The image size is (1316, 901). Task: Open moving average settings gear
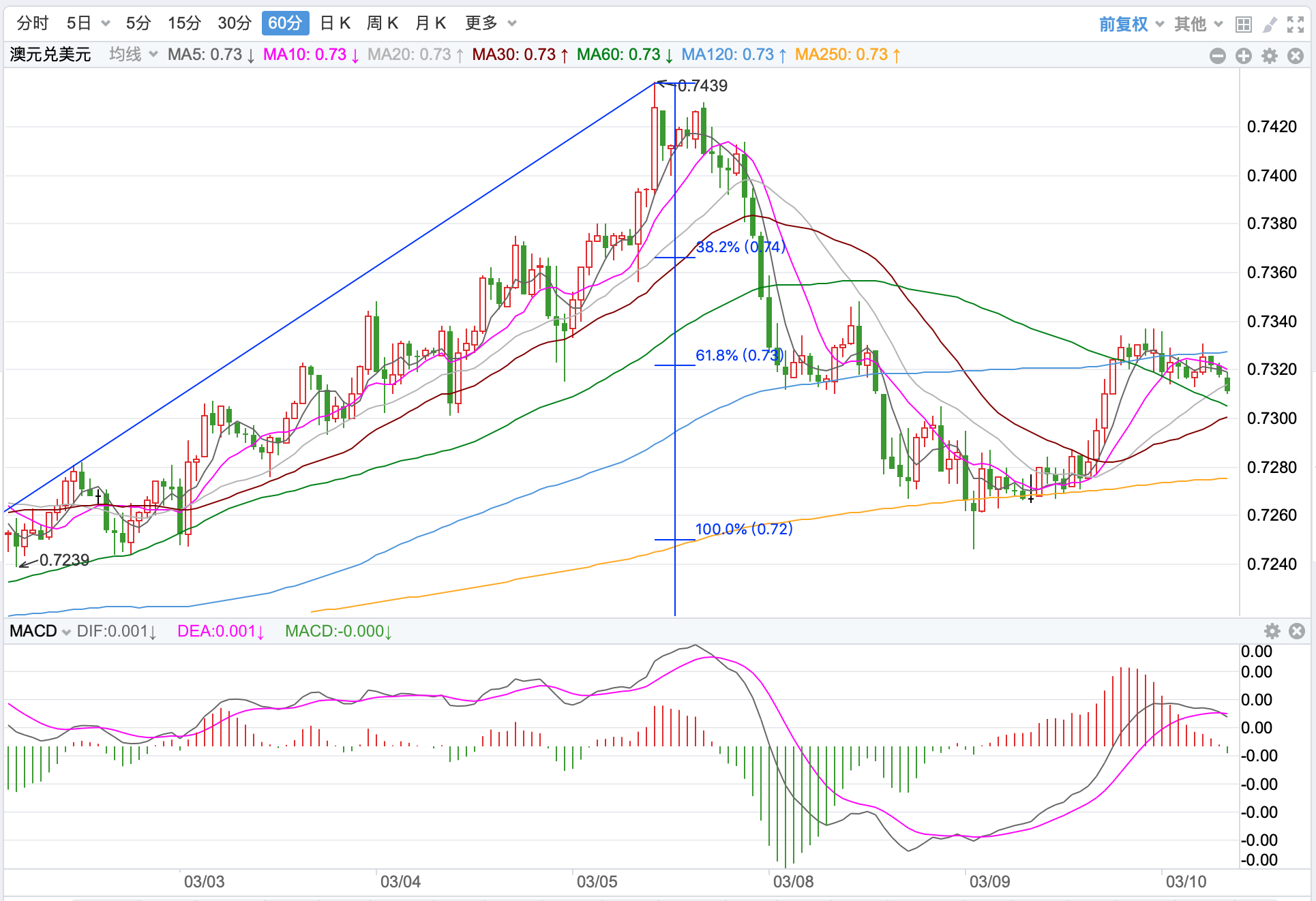click(1270, 56)
